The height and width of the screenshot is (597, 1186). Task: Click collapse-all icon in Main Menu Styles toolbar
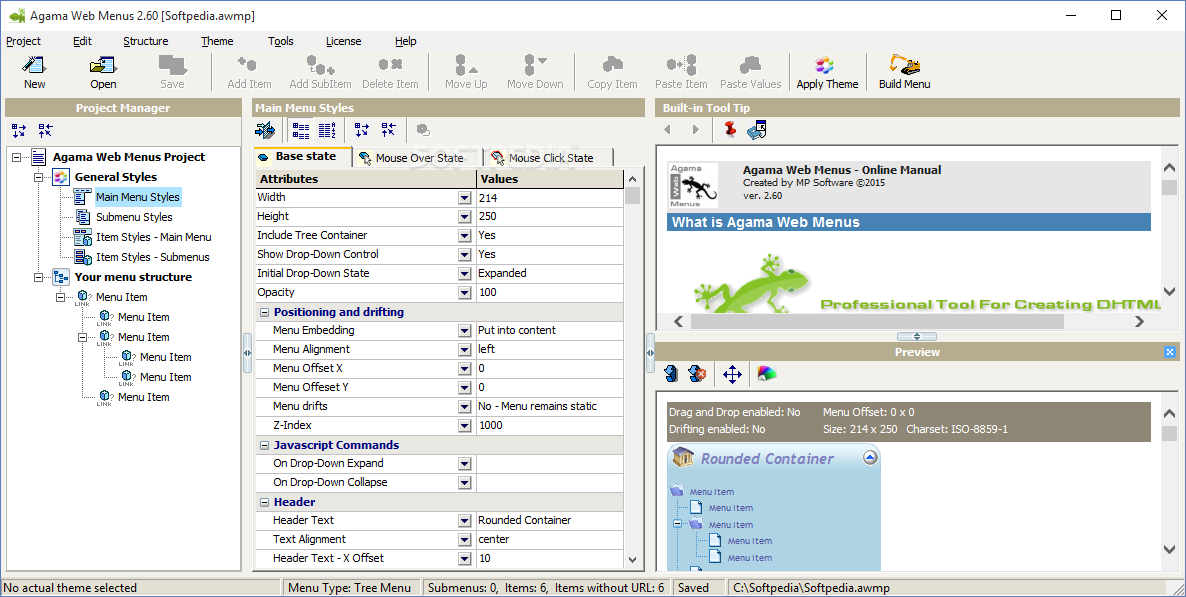pos(388,130)
